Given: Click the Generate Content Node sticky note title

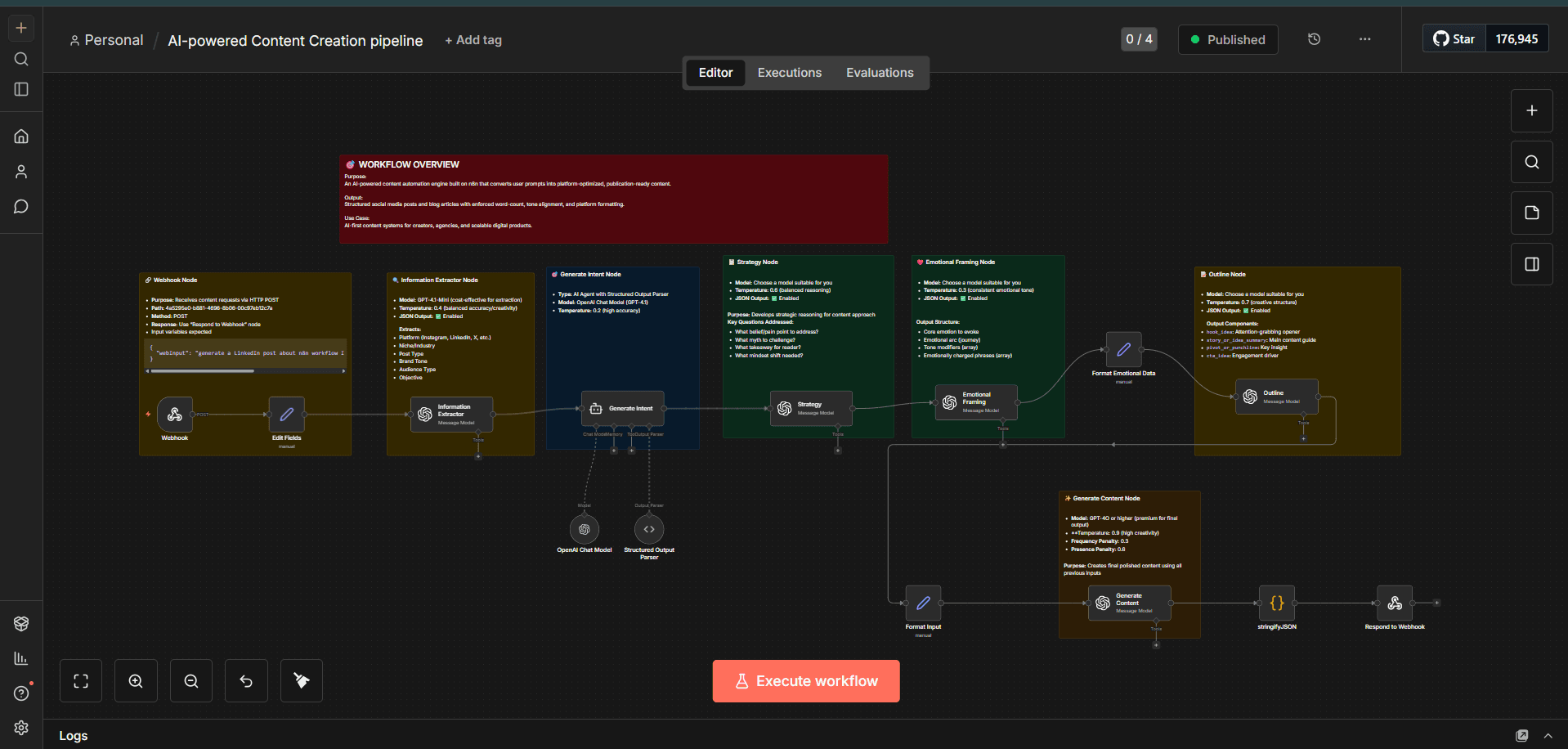Looking at the screenshot, I should pos(1106,498).
